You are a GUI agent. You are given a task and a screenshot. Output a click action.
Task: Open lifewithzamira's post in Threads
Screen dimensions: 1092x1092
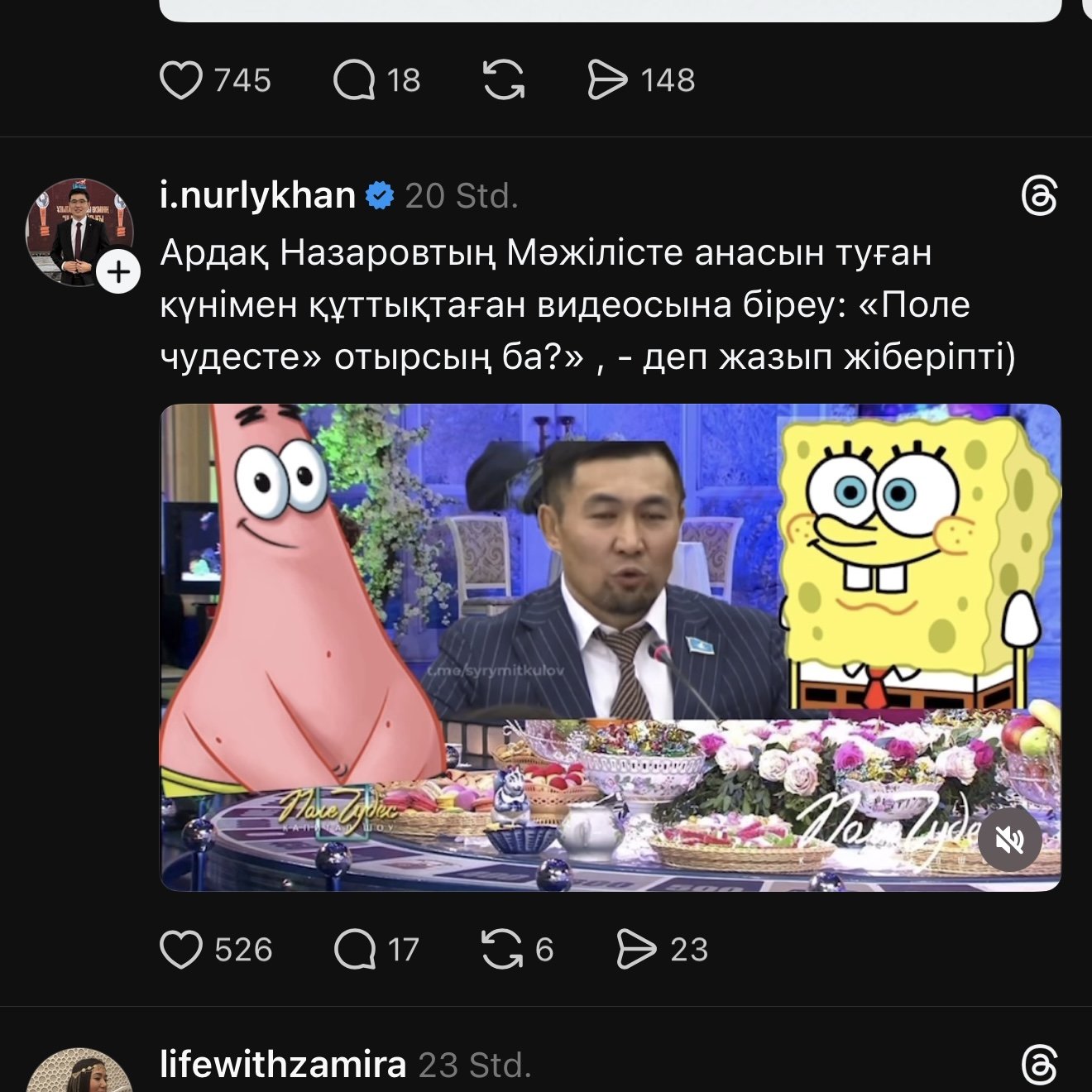point(1039,1065)
